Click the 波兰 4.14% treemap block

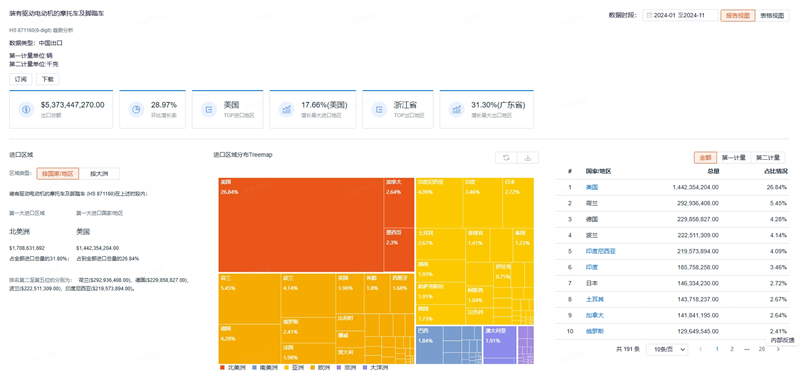point(308,295)
